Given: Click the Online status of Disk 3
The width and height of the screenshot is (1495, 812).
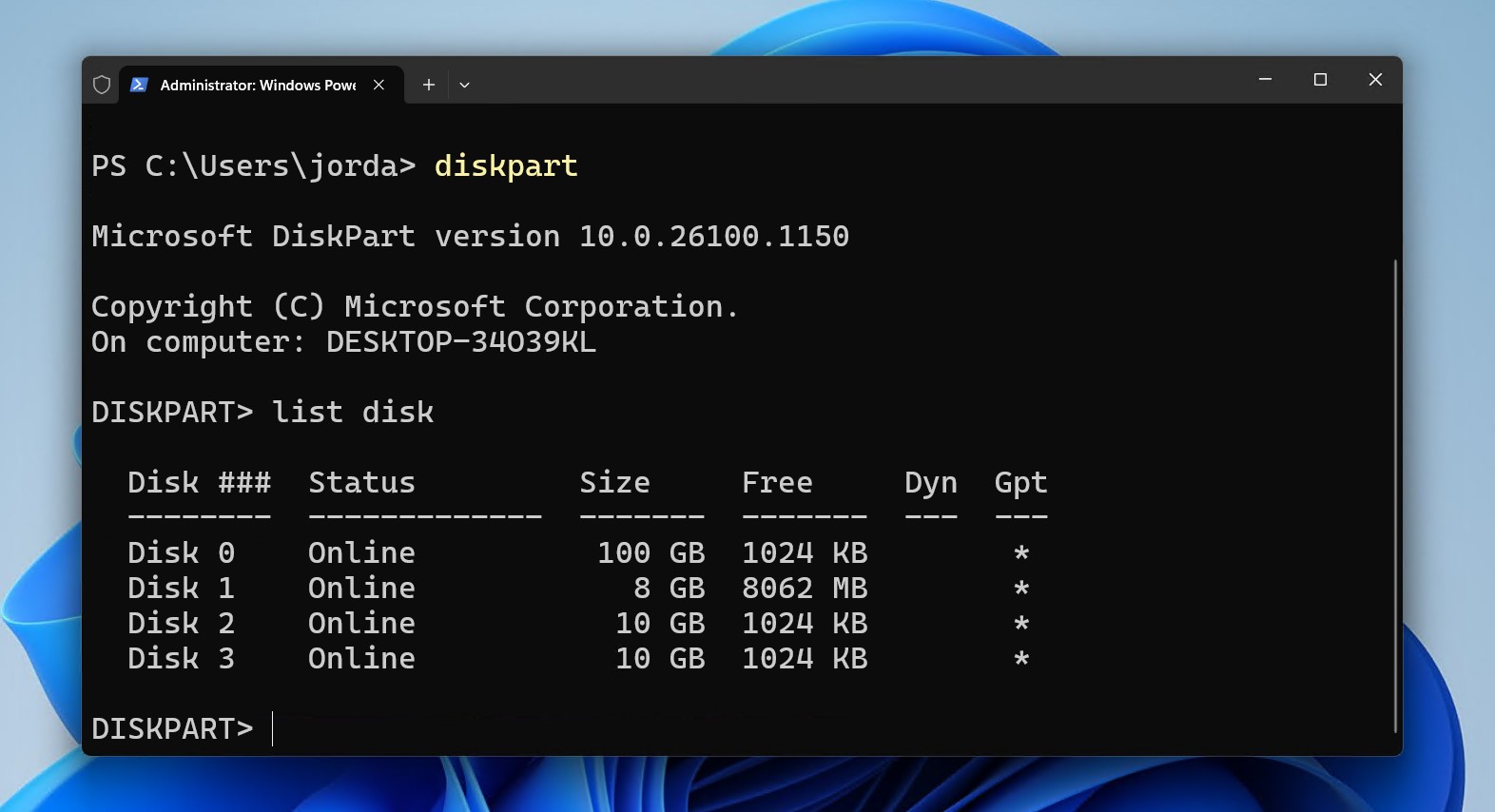Looking at the screenshot, I should (362, 658).
